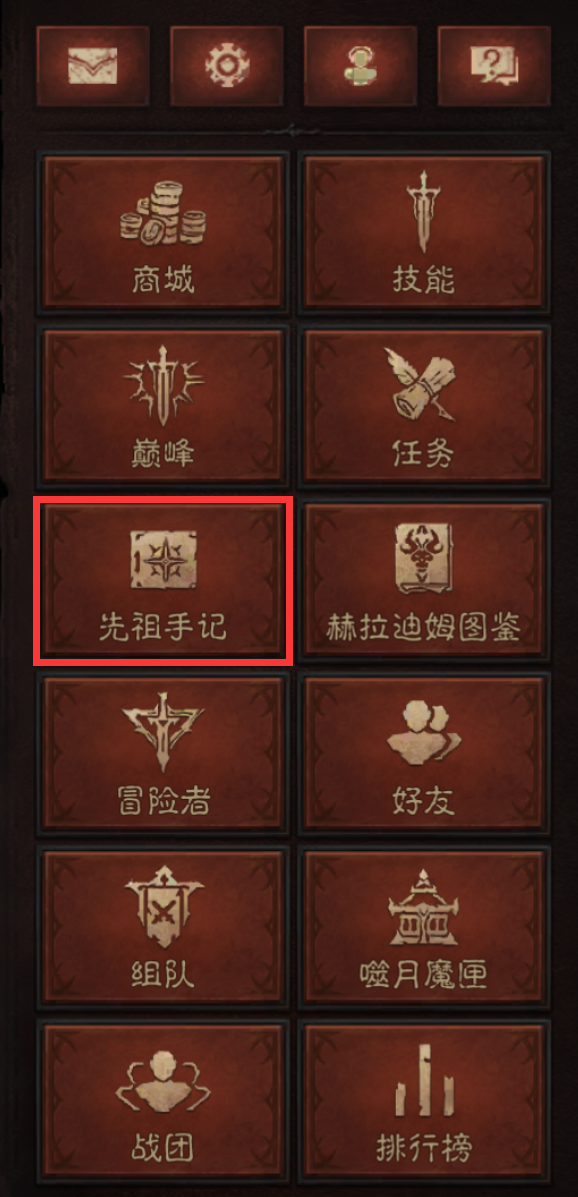This screenshot has width=578, height=1197.
Task: Open the 组队 party banner tile
Action: (163, 927)
